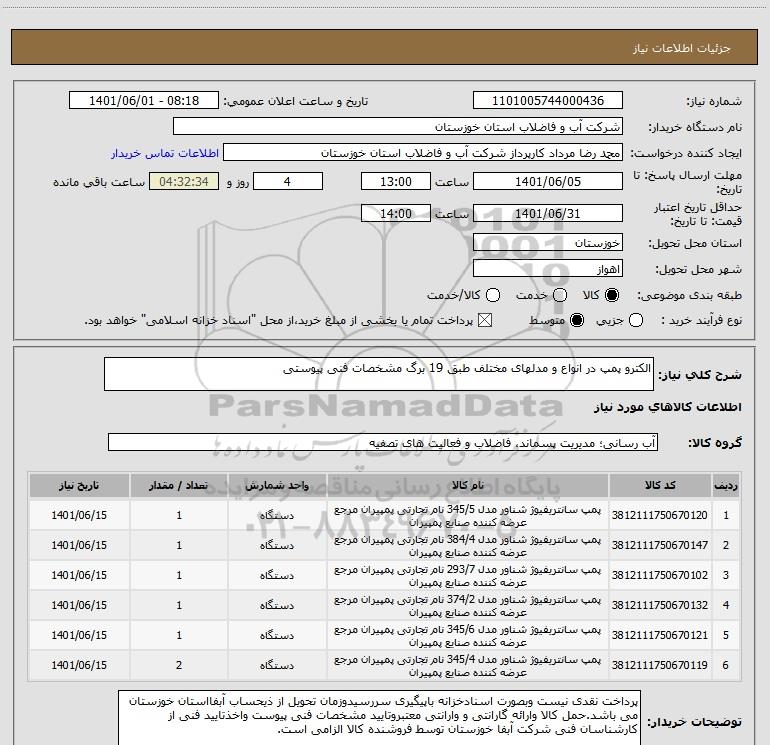Choose the متوسط purchase process option
The width and height of the screenshot is (770, 745).
577,321
